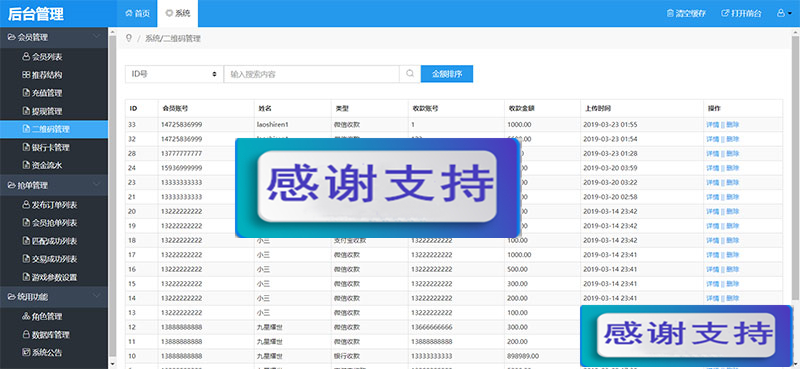The height and width of the screenshot is (369, 800).
Task: Click the 系统/二维码管理 breadcrumb text
Action: [172, 38]
